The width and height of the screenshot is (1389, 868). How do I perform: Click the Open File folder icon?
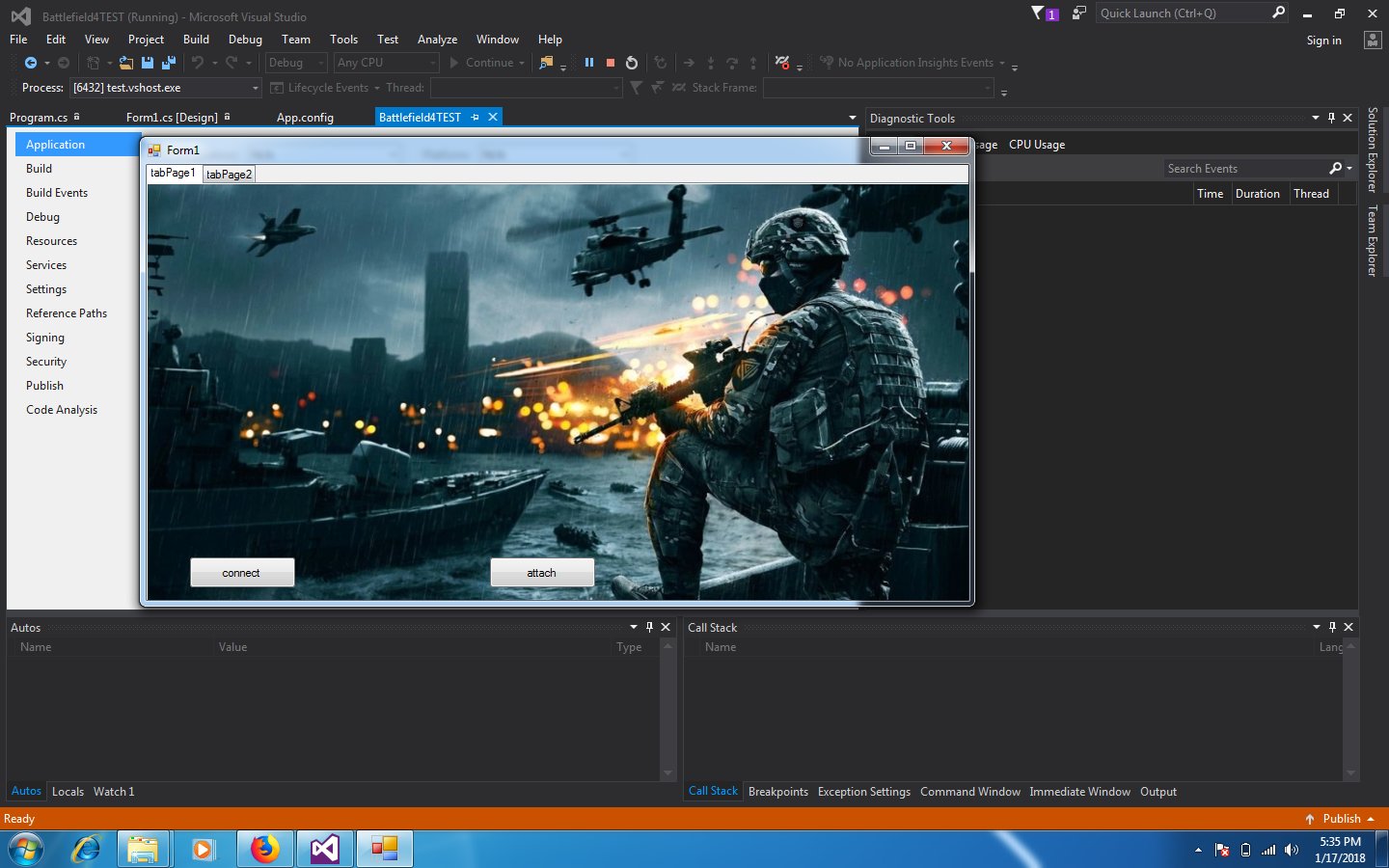tap(125, 63)
